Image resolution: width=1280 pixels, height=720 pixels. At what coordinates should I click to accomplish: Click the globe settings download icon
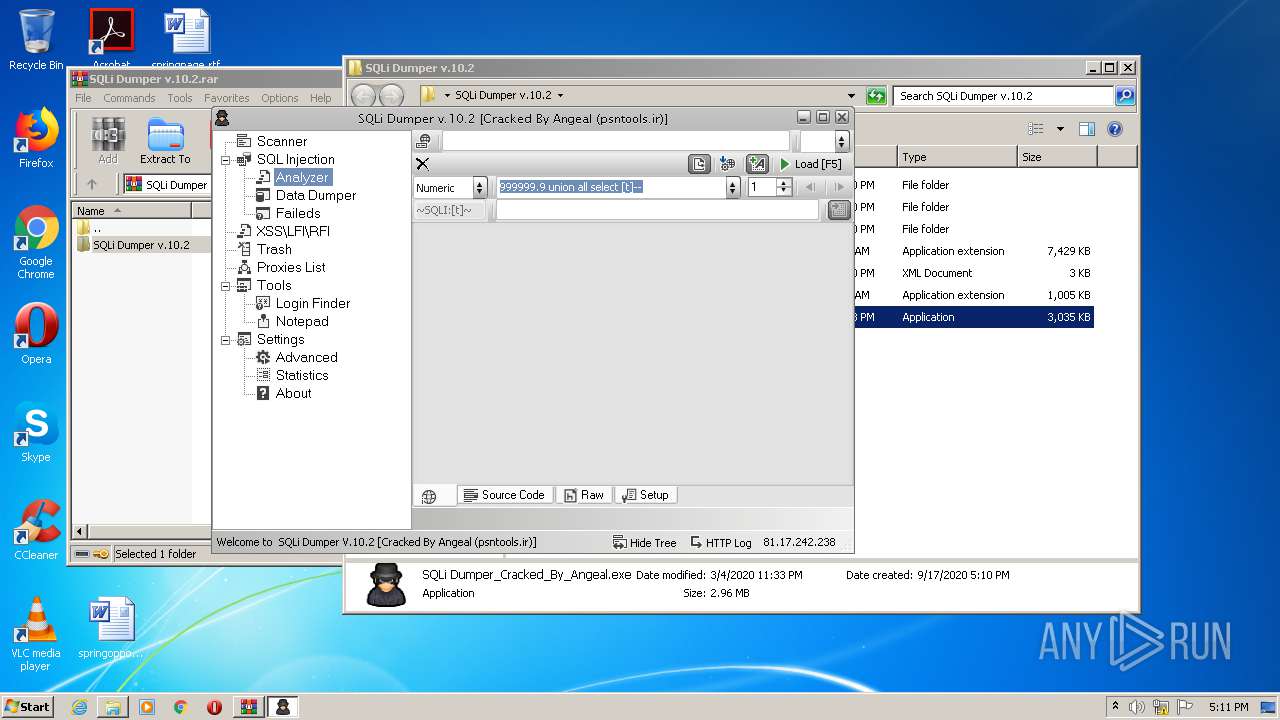pyautogui.click(x=728, y=164)
